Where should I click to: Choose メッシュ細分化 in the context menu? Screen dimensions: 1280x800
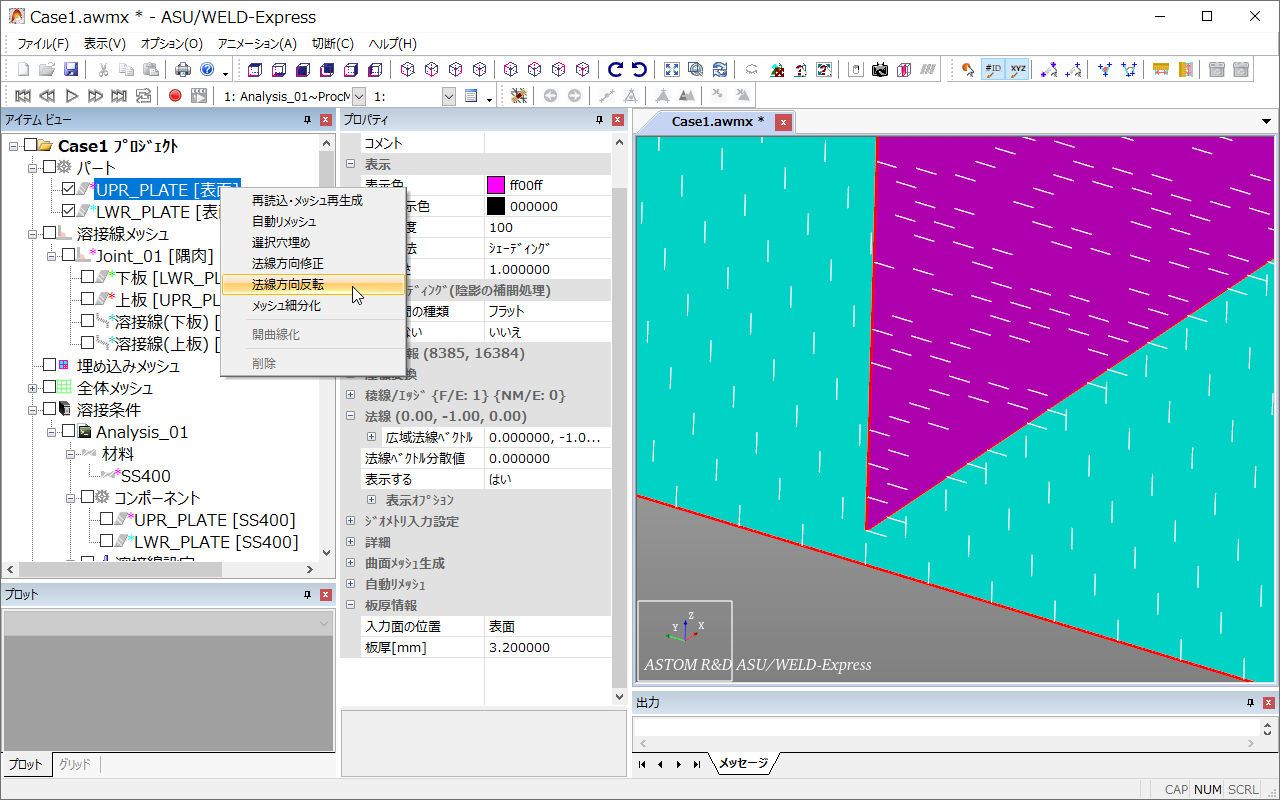[286, 306]
